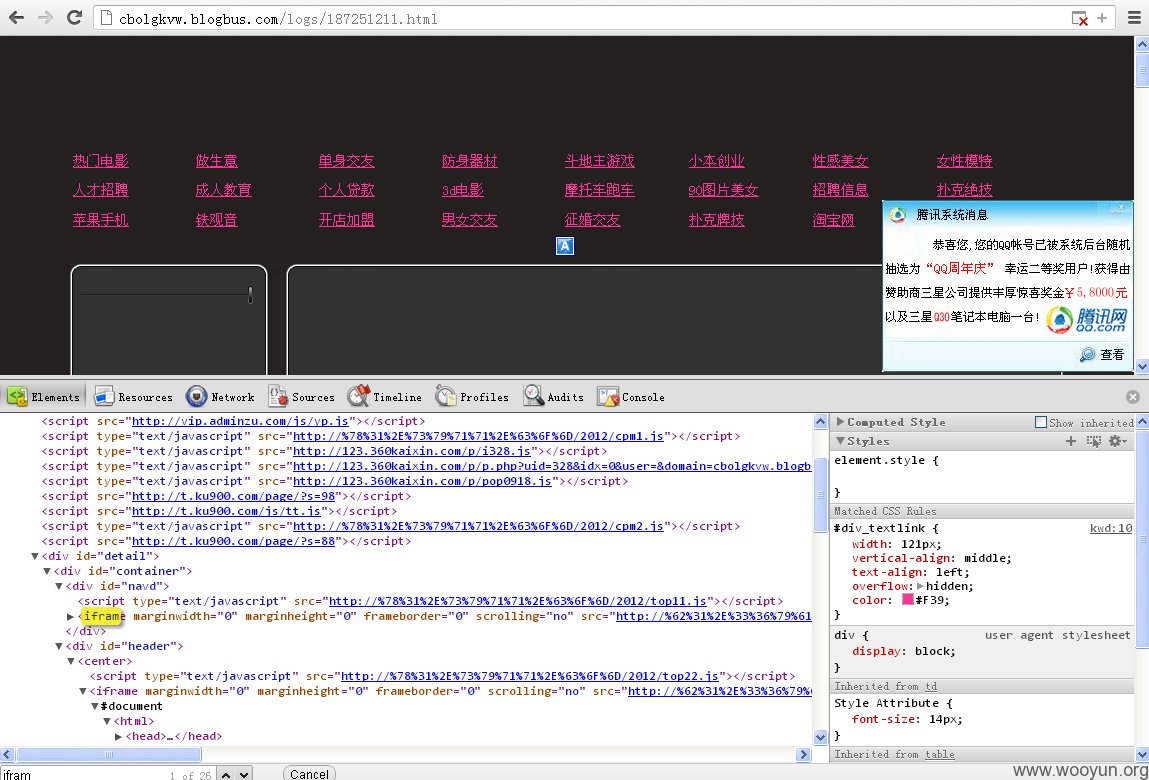
Task: Click the penguin icon in popup title
Action: coord(898,215)
